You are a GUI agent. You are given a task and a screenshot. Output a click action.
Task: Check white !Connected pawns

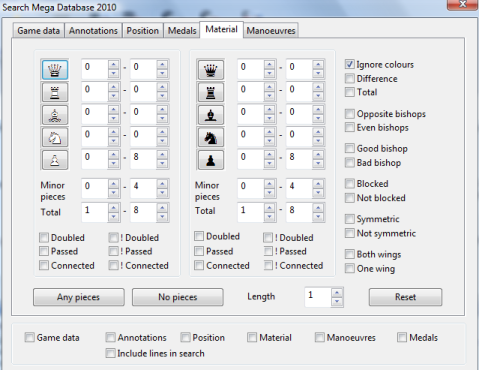point(113,265)
